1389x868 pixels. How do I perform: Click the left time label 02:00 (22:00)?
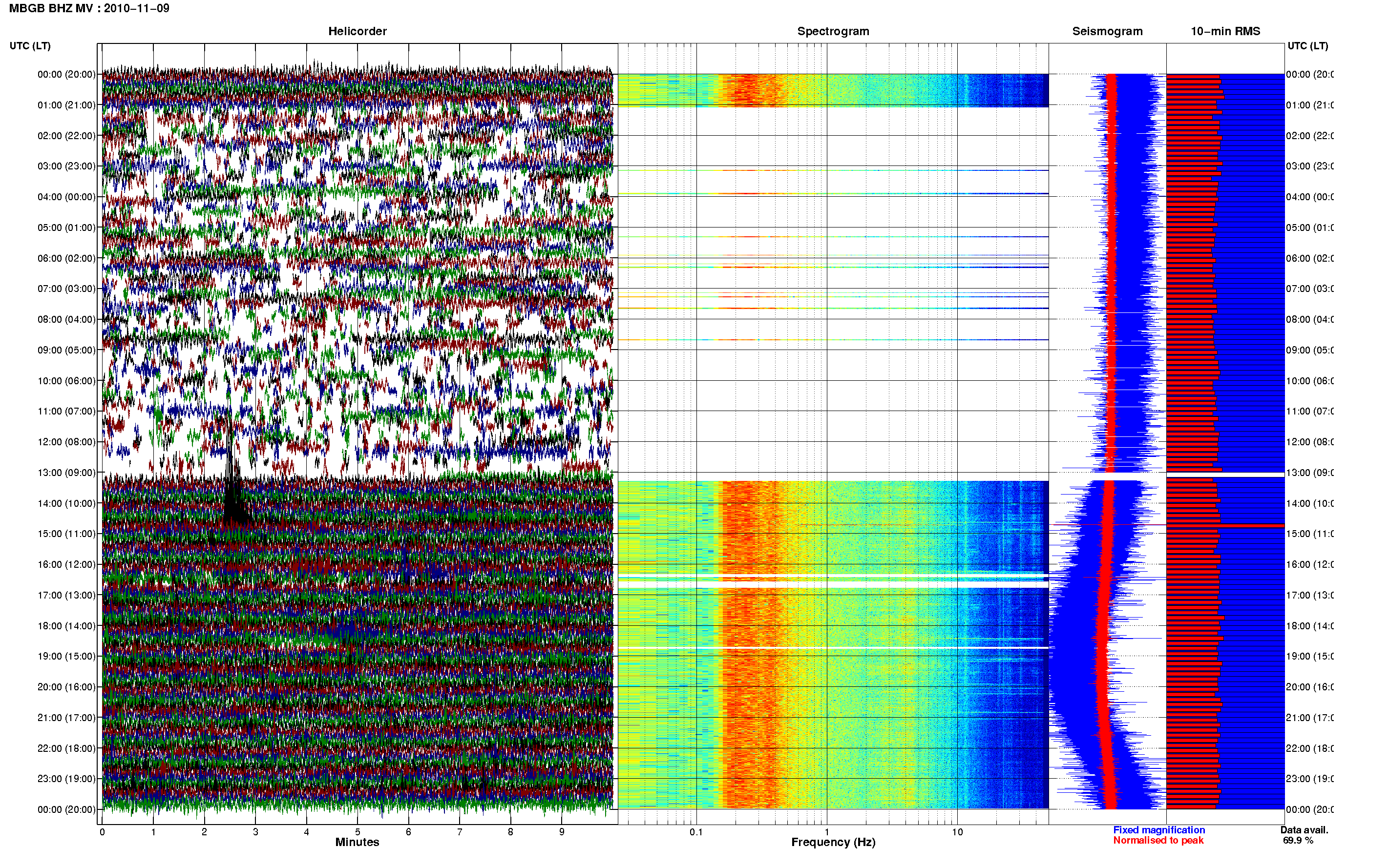coord(66,136)
